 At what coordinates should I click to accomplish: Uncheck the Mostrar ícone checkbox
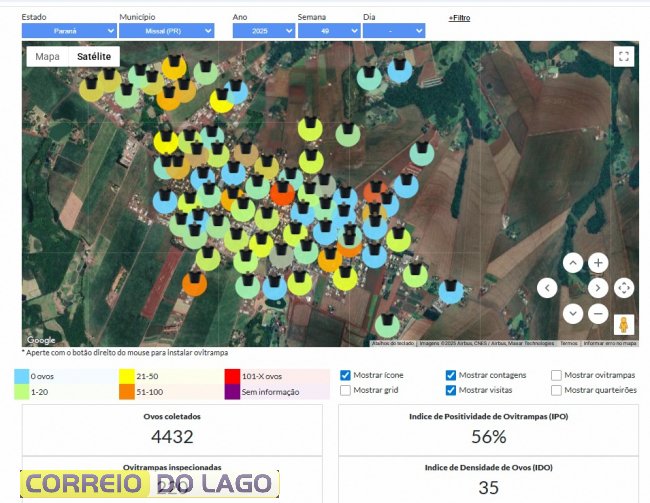(x=346, y=375)
